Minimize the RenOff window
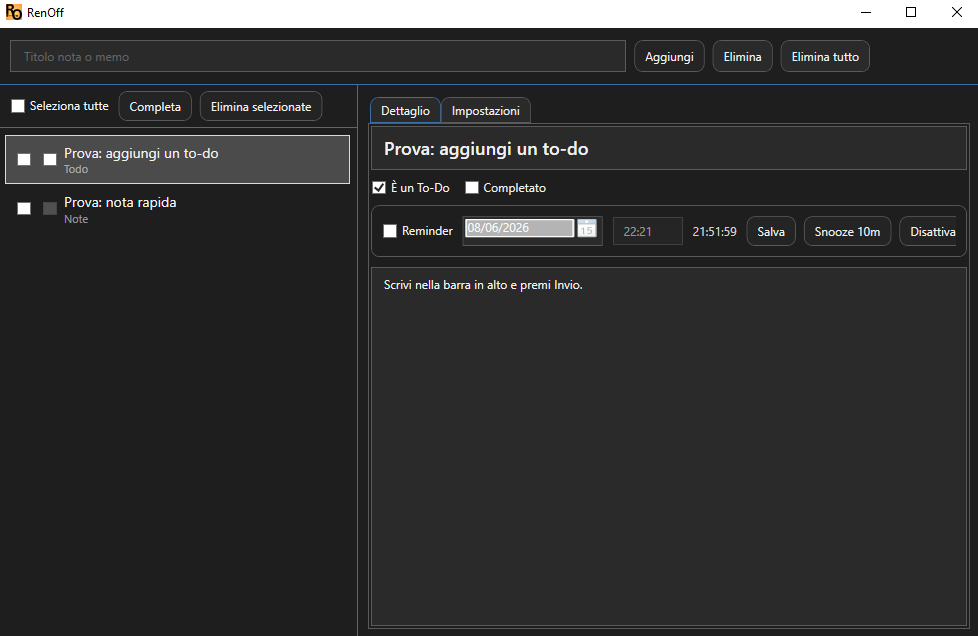978x636 pixels. click(866, 12)
